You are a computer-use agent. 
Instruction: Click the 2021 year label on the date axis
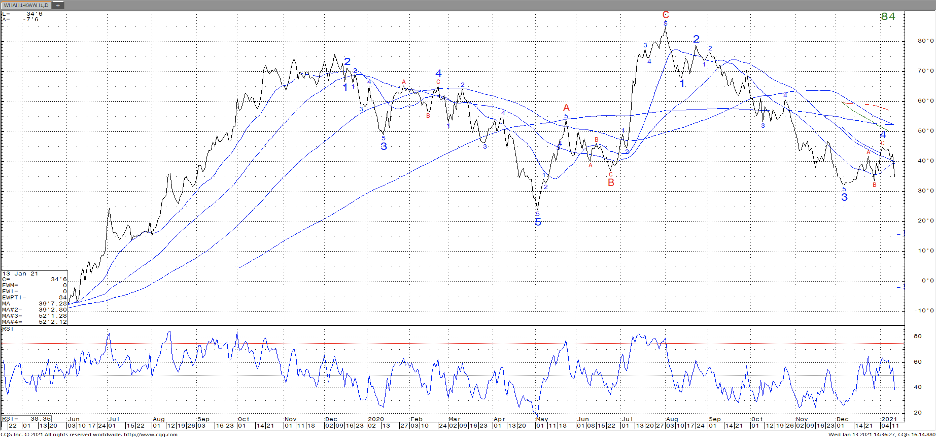click(886, 413)
